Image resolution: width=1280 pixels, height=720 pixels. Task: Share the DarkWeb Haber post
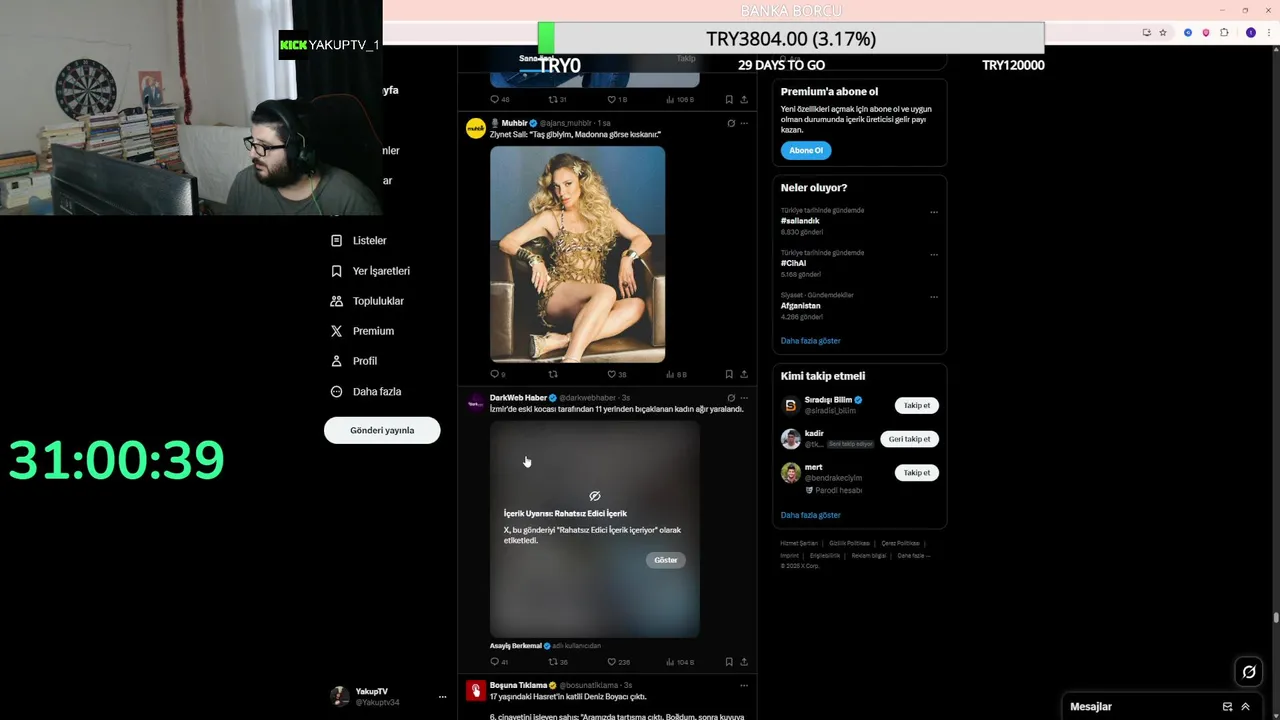point(744,662)
